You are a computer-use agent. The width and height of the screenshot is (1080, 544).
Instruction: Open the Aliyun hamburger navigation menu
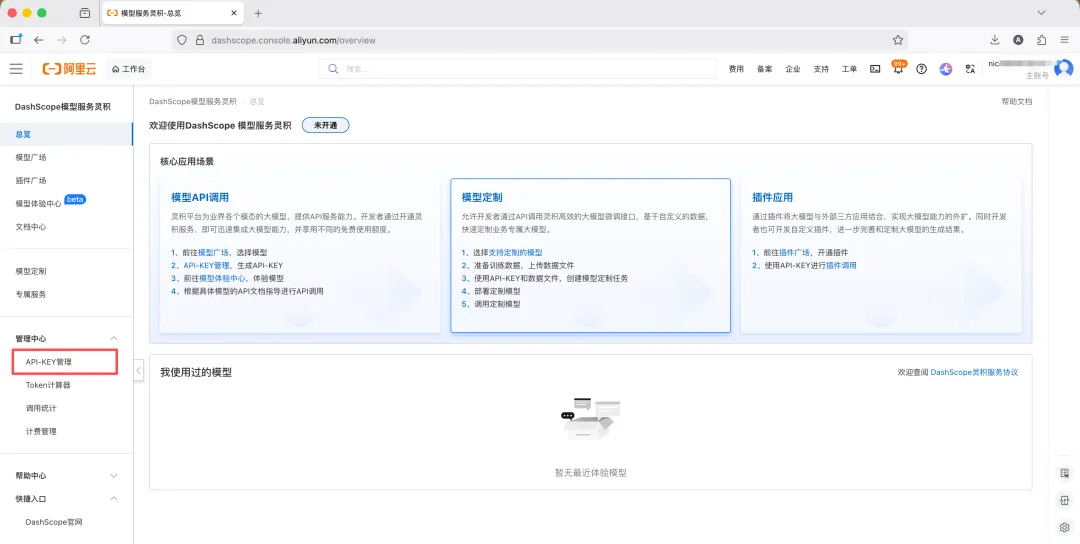tap(16, 69)
